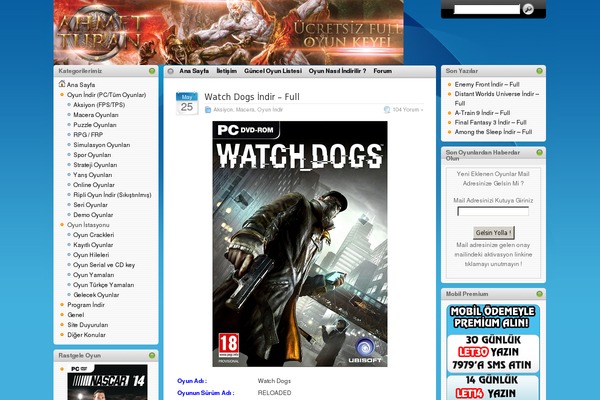The width and height of the screenshot is (600, 400).
Task: Click the Gelsin Yolla ! button
Action: pyautogui.click(x=494, y=232)
